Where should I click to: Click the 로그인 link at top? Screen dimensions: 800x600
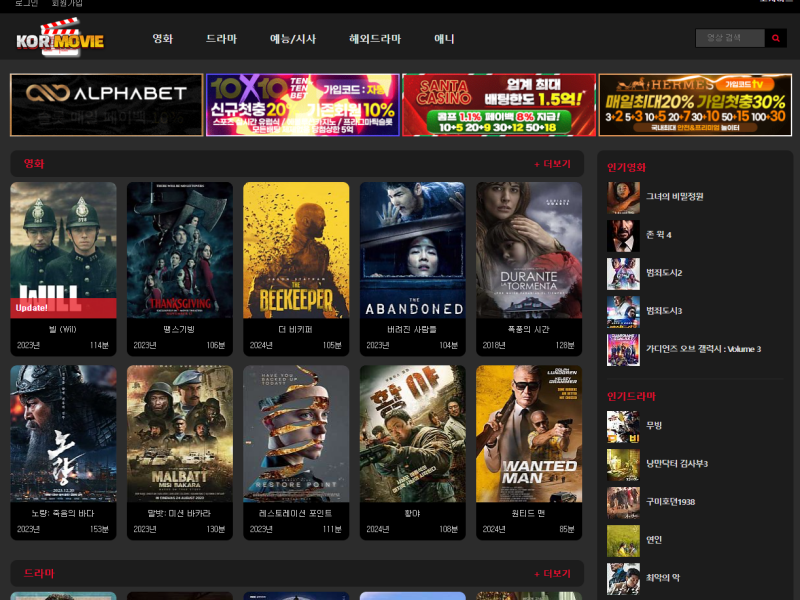coord(26,4)
